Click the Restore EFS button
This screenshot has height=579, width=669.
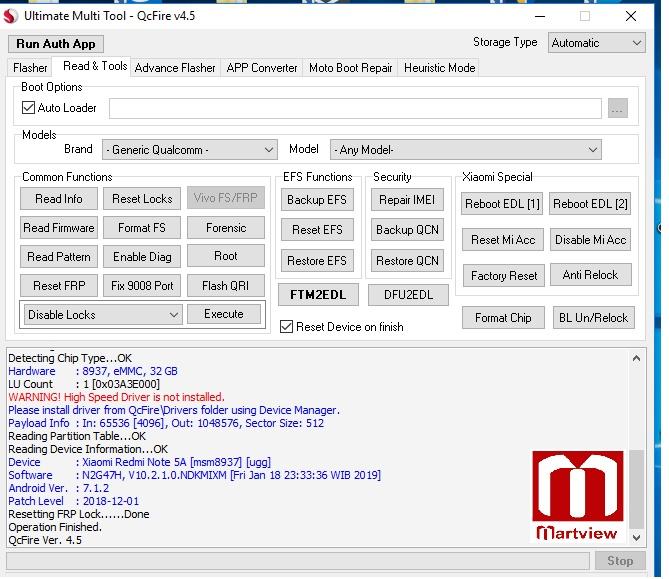coord(317,261)
